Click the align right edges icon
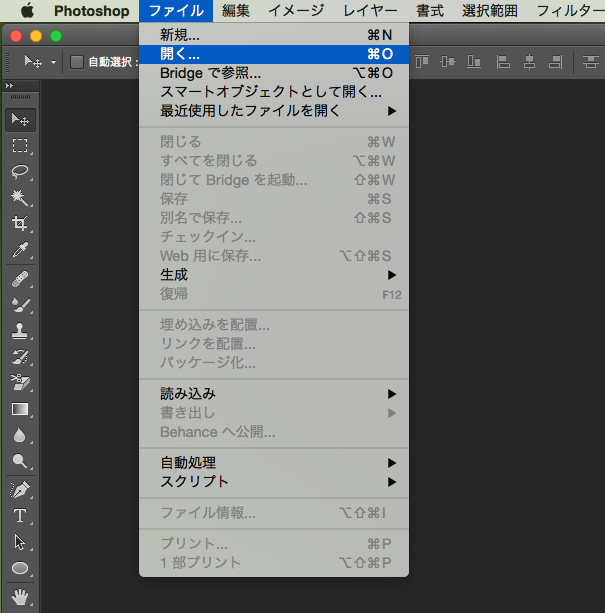 tap(555, 62)
